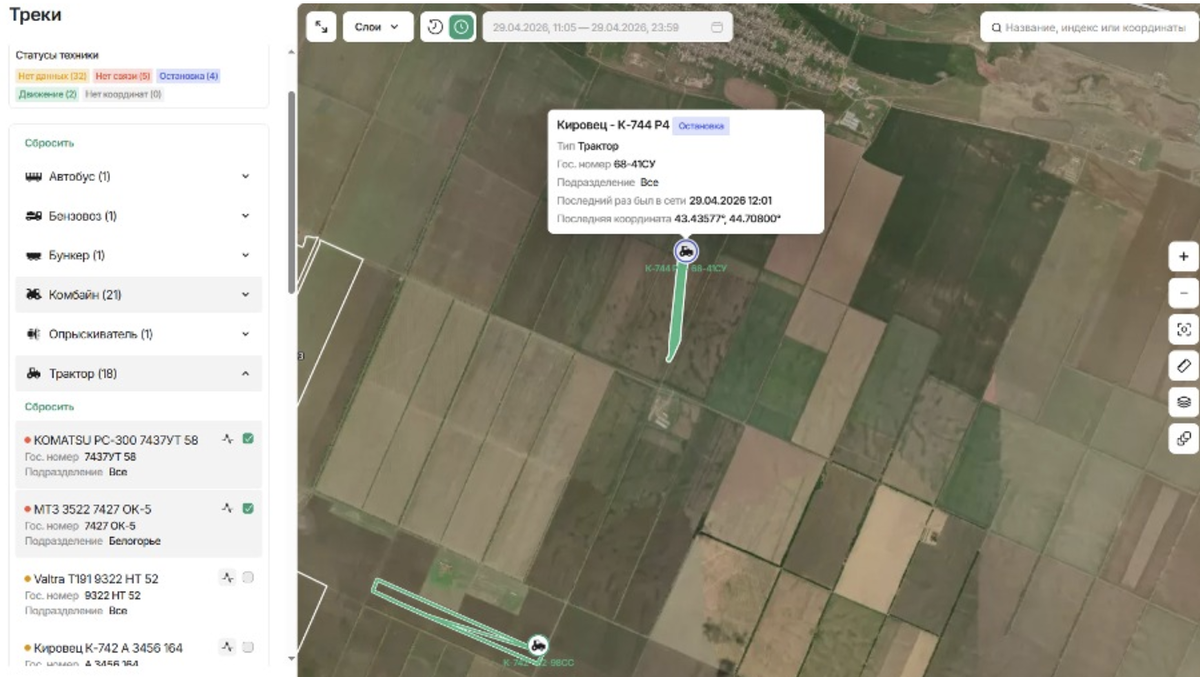Open map layers stack icon
The height and width of the screenshot is (677, 1200).
[x=1184, y=402]
